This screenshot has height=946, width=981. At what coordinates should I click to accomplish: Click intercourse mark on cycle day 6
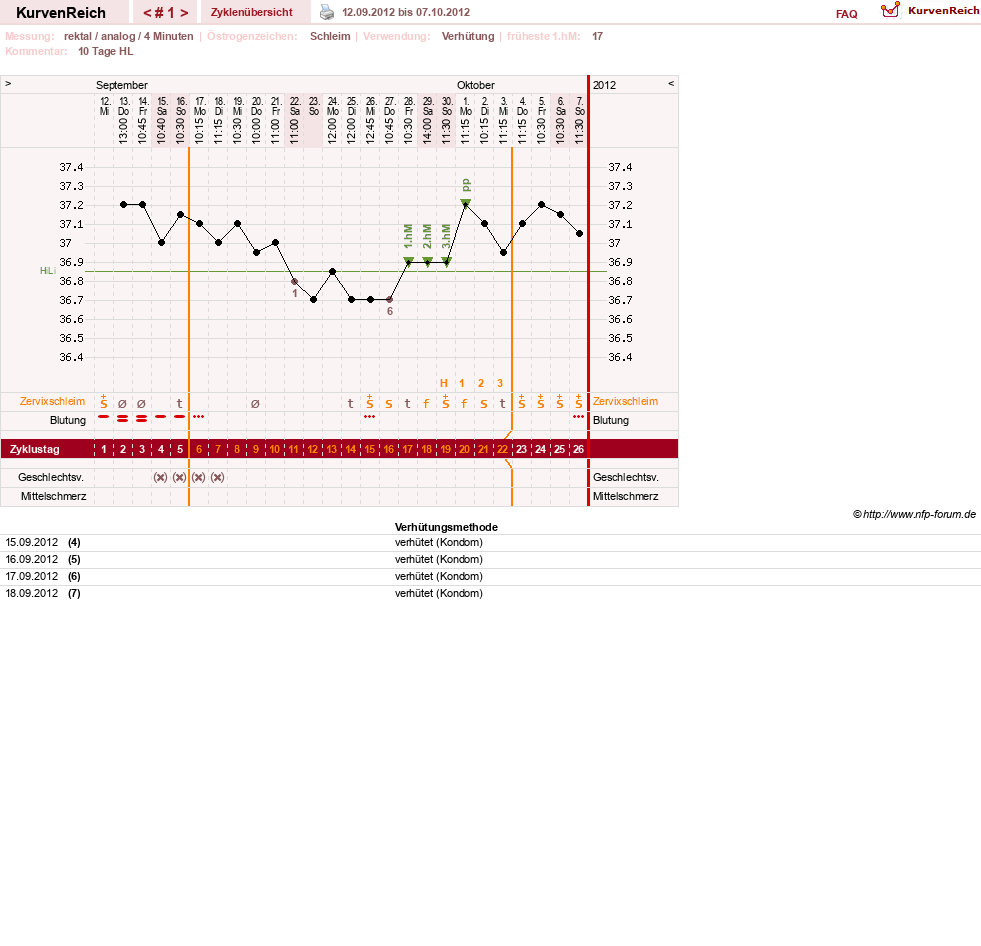[198, 477]
